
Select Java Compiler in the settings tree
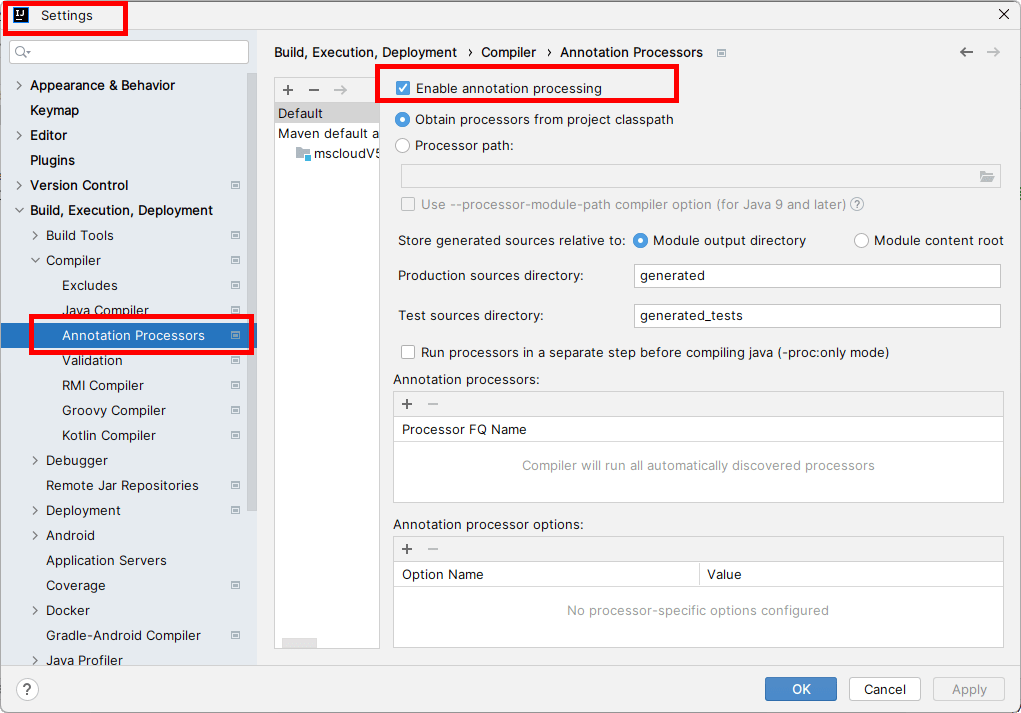105,310
